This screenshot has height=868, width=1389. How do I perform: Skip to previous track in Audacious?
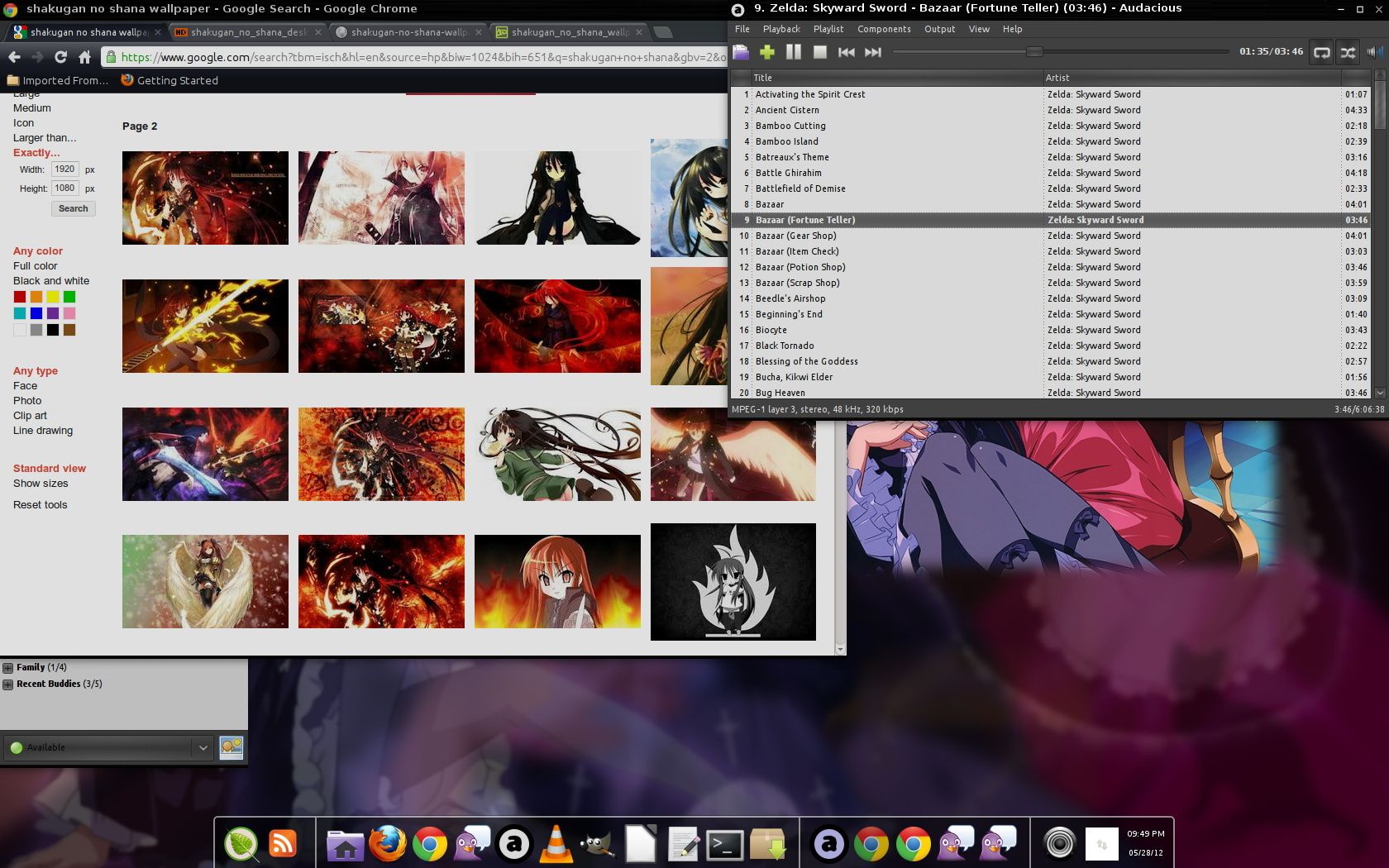[x=846, y=52]
